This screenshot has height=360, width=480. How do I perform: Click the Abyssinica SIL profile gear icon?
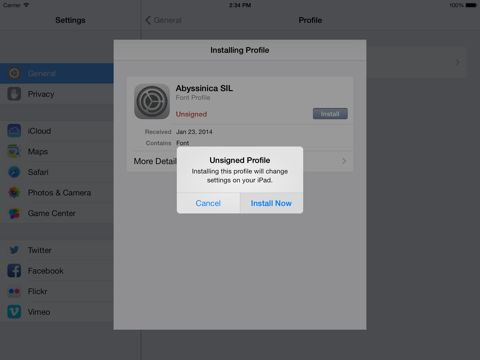tap(152, 101)
